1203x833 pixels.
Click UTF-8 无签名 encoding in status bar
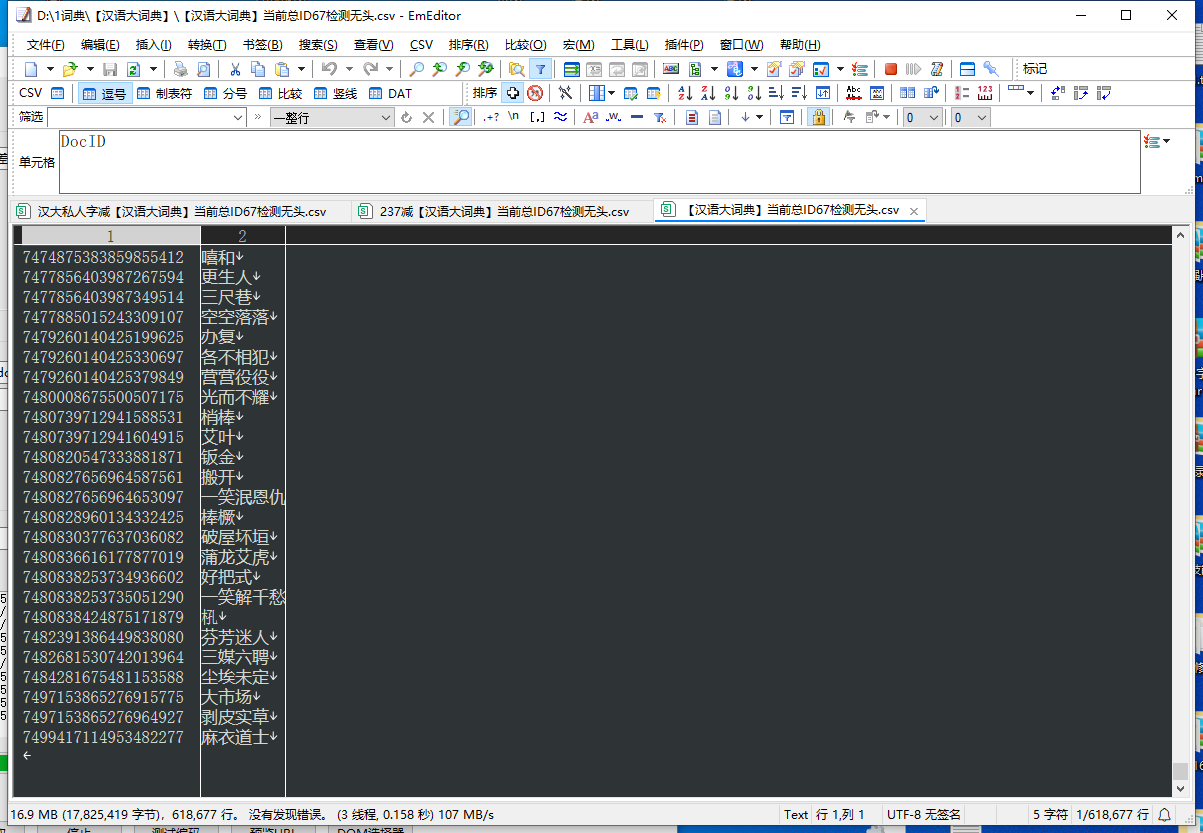923,814
